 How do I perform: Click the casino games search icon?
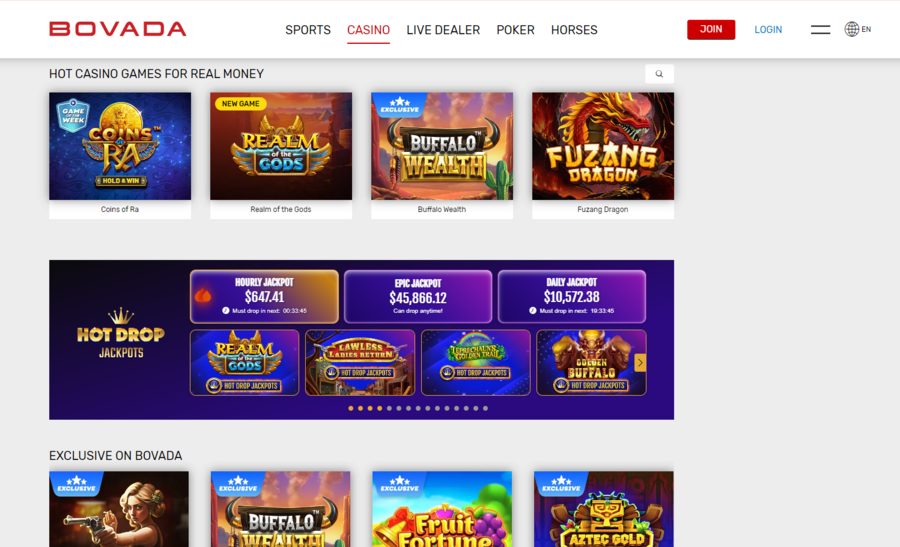pos(659,73)
